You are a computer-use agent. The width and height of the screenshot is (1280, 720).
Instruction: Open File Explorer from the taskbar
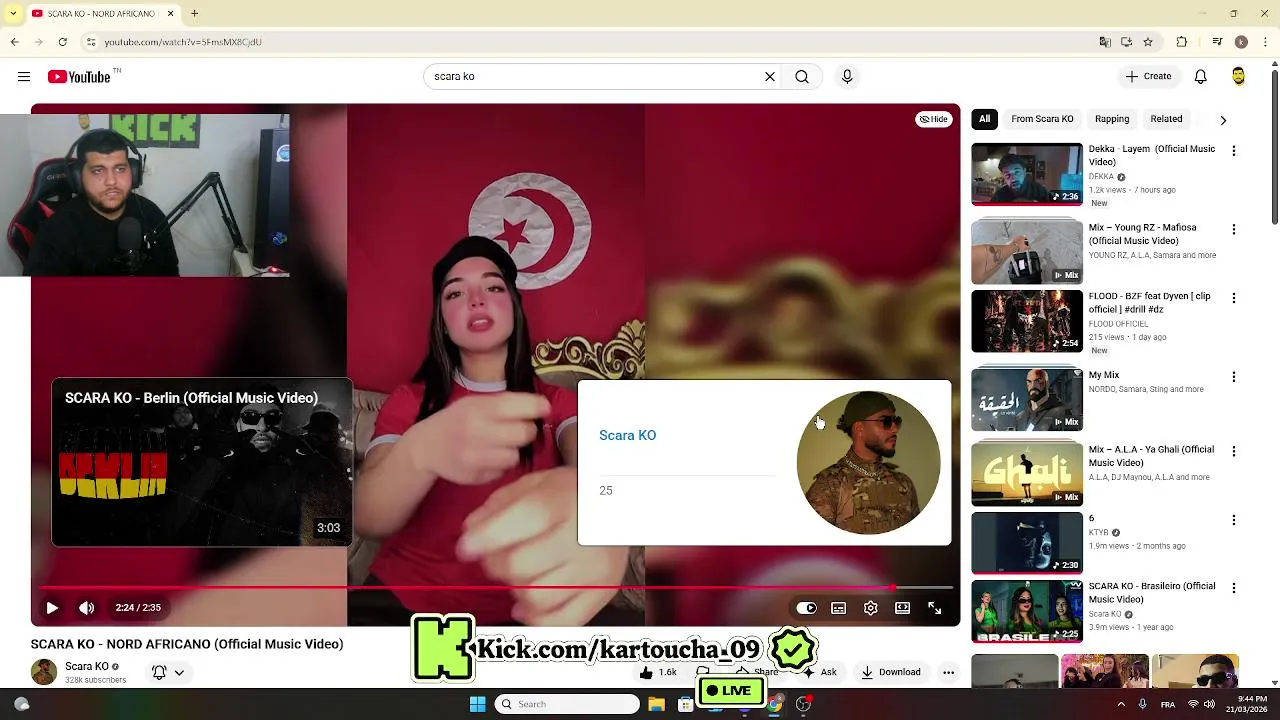click(657, 704)
